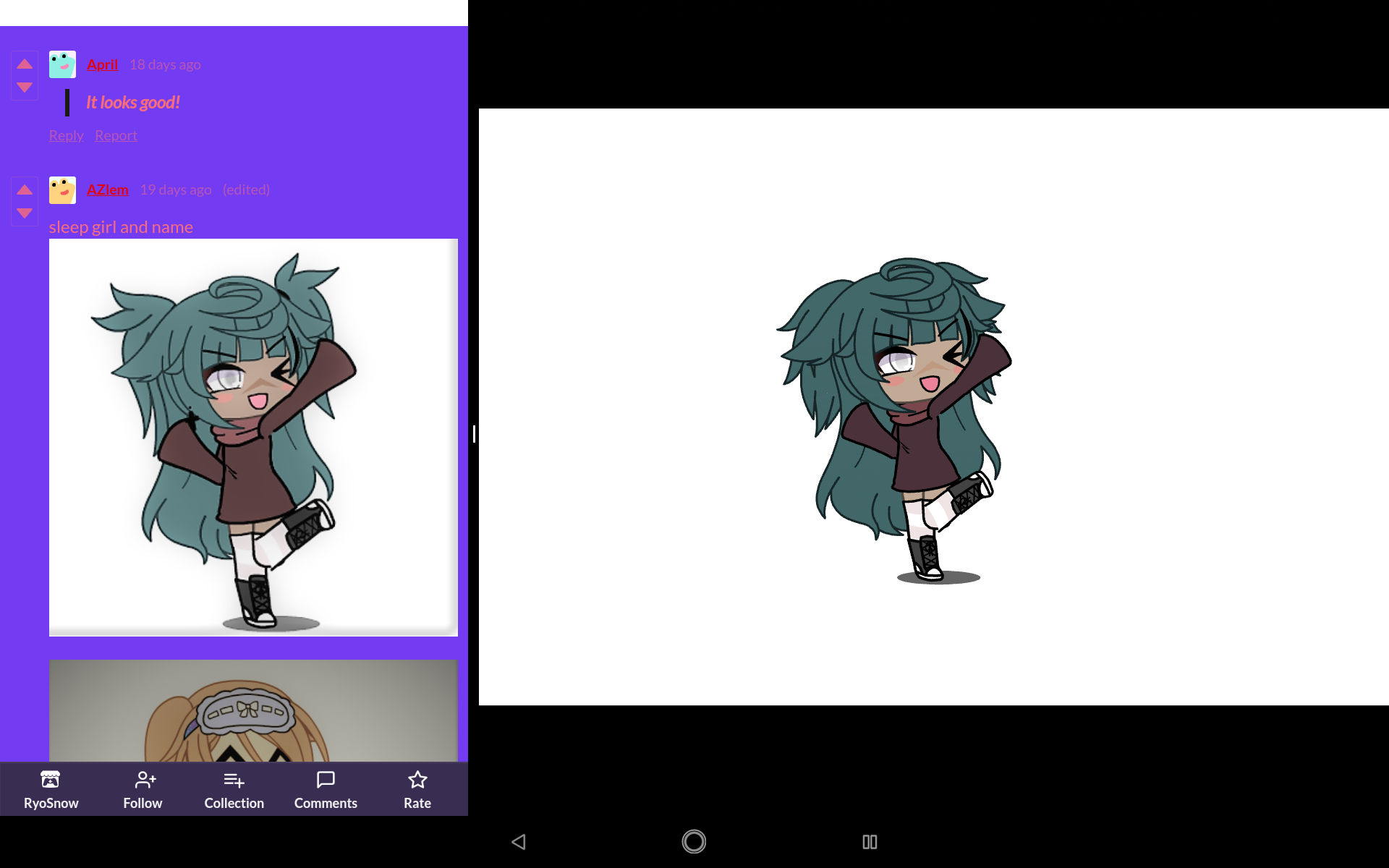Click the partially visible character image below

tap(253, 710)
